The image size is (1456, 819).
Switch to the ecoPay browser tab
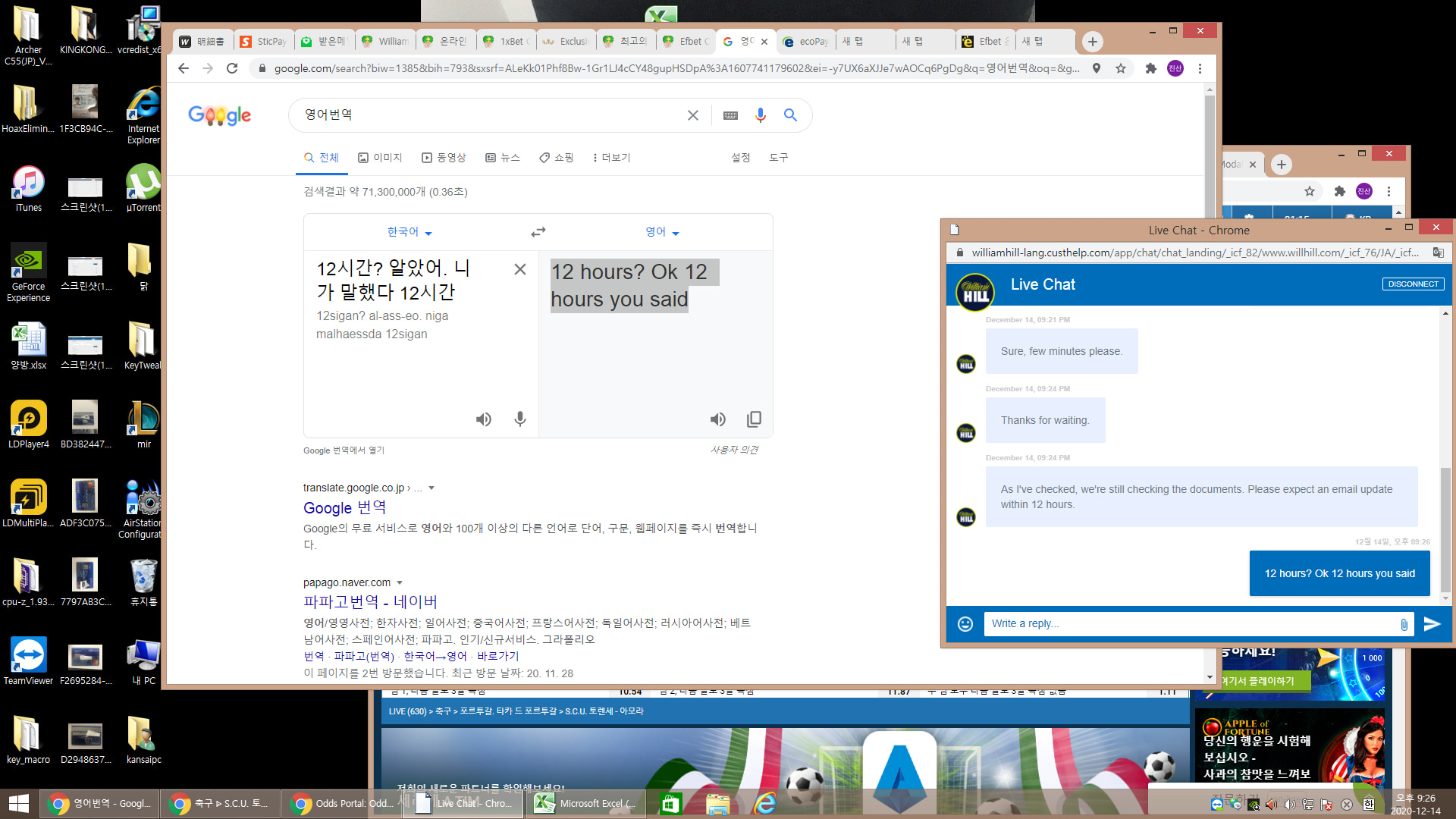(x=806, y=42)
